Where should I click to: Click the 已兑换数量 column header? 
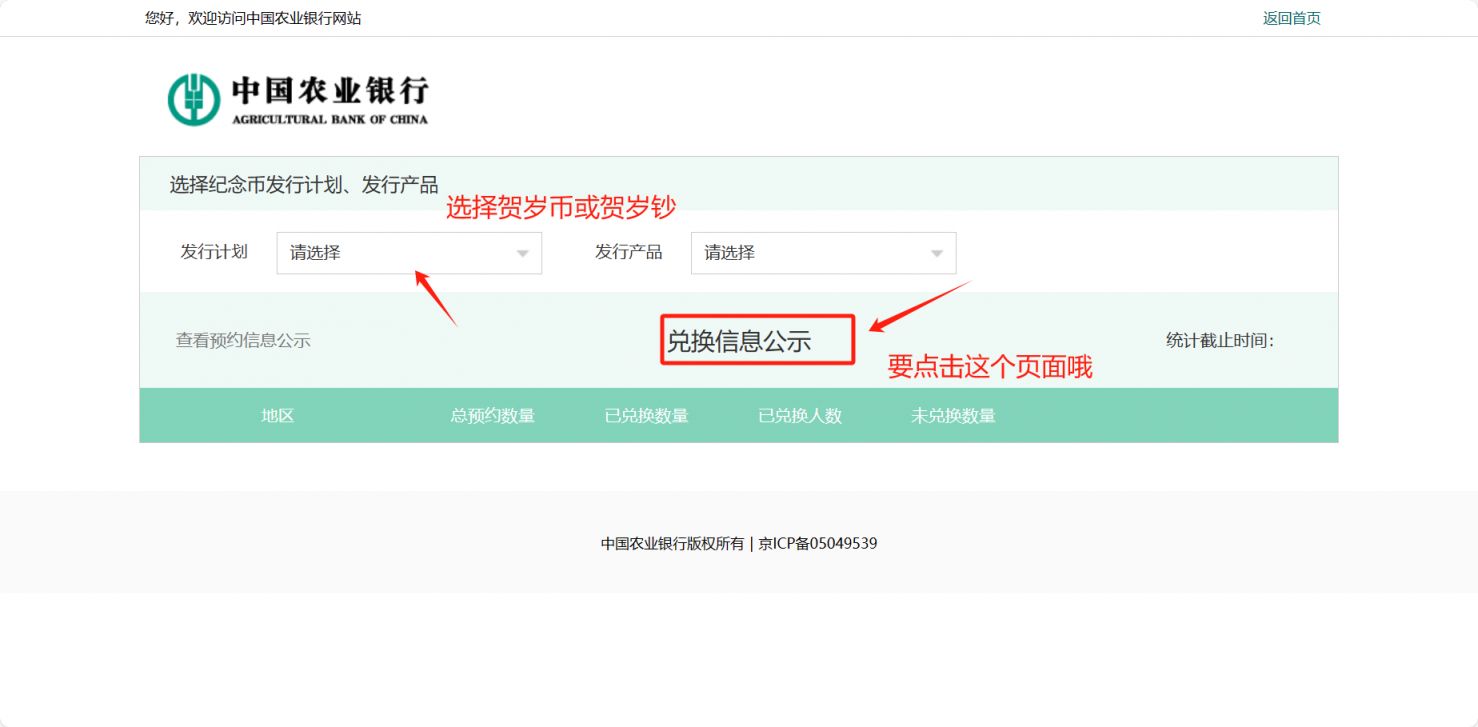click(x=647, y=416)
